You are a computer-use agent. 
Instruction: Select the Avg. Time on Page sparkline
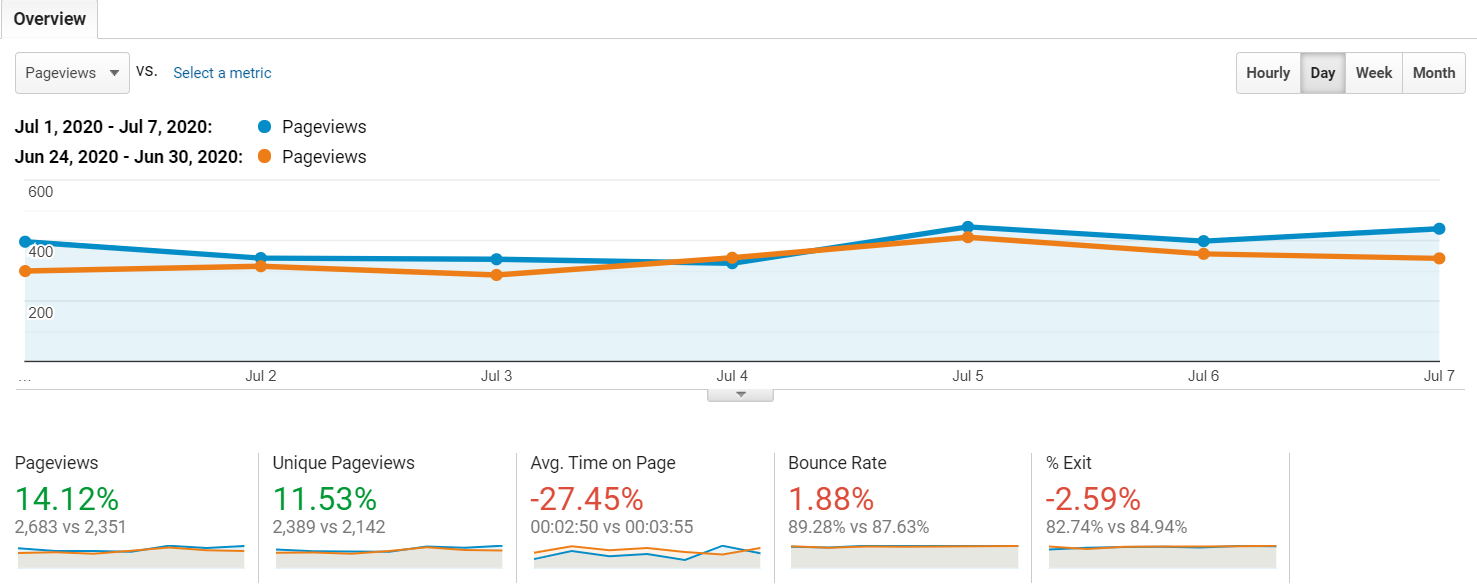pyautogui.click(x=646, y=555)
